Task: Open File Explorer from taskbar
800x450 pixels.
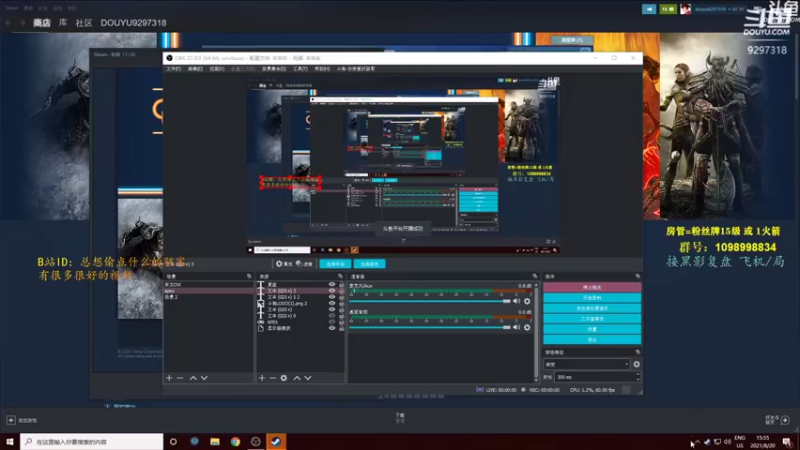Action: coord(215,441)
